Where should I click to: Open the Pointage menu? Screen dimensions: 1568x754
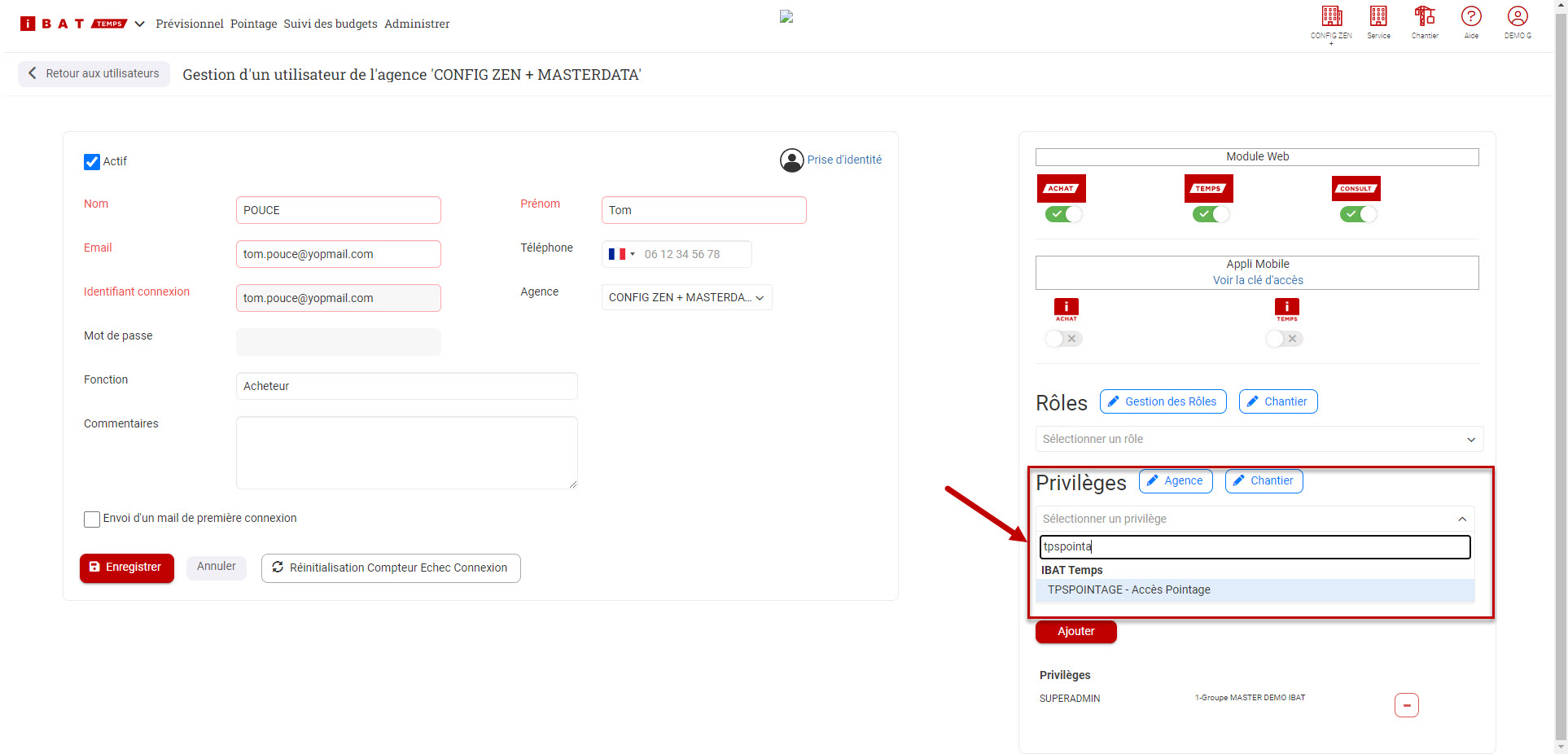pyautogui.click(x=253, y=24)
